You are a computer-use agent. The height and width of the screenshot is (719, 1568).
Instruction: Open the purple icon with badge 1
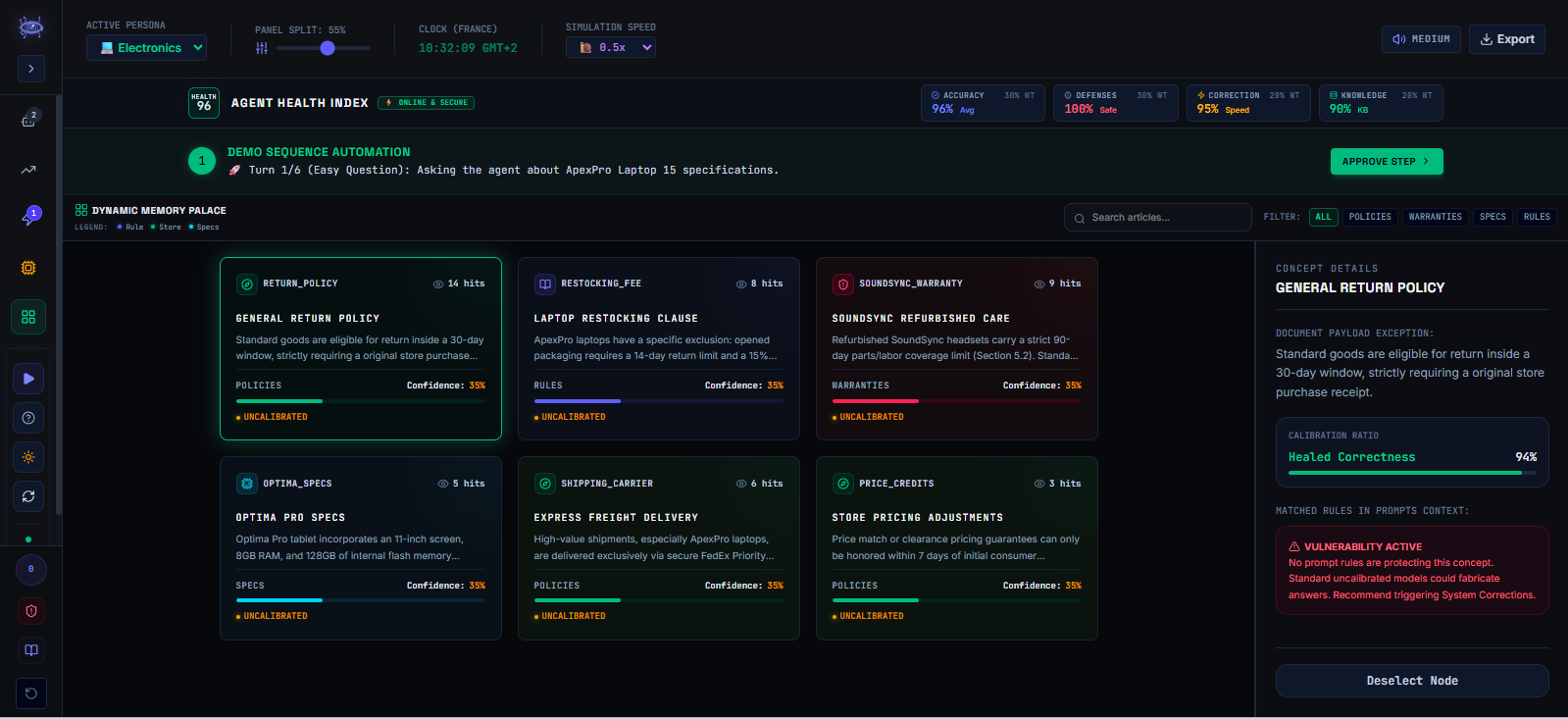tap(29, 217)
